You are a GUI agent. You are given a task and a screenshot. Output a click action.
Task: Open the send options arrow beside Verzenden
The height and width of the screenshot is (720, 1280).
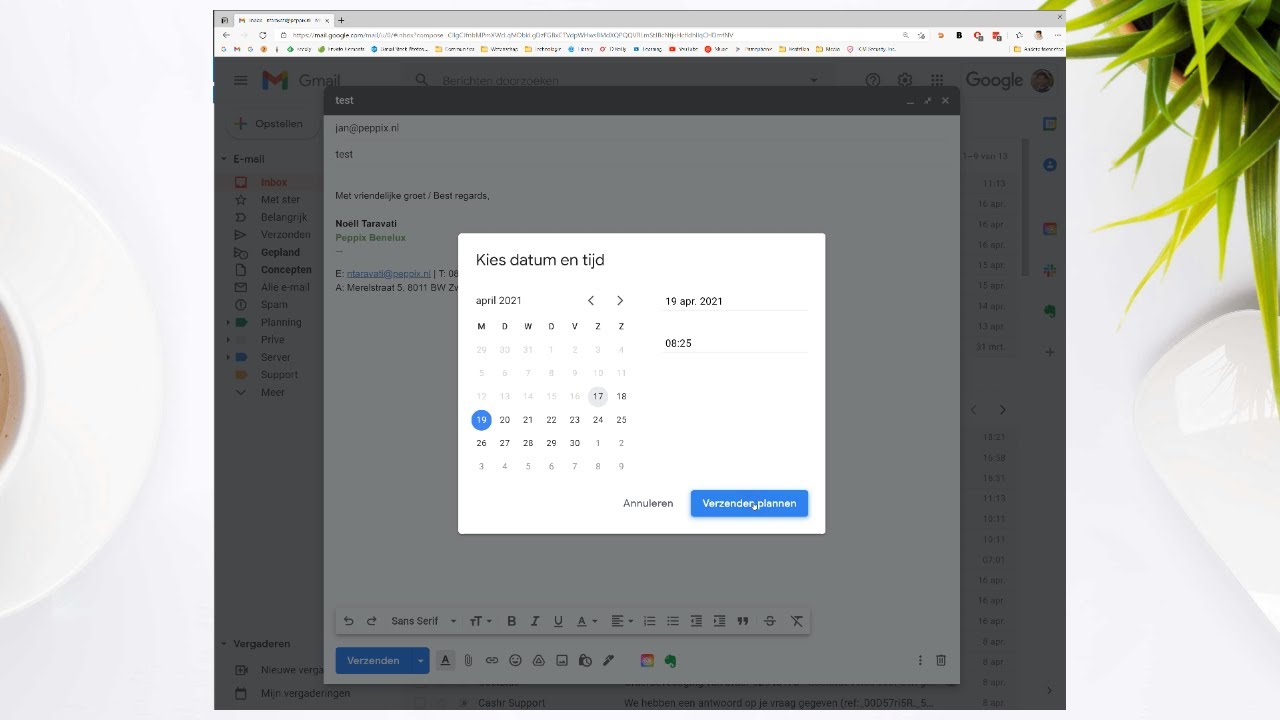tap(421, 660)
